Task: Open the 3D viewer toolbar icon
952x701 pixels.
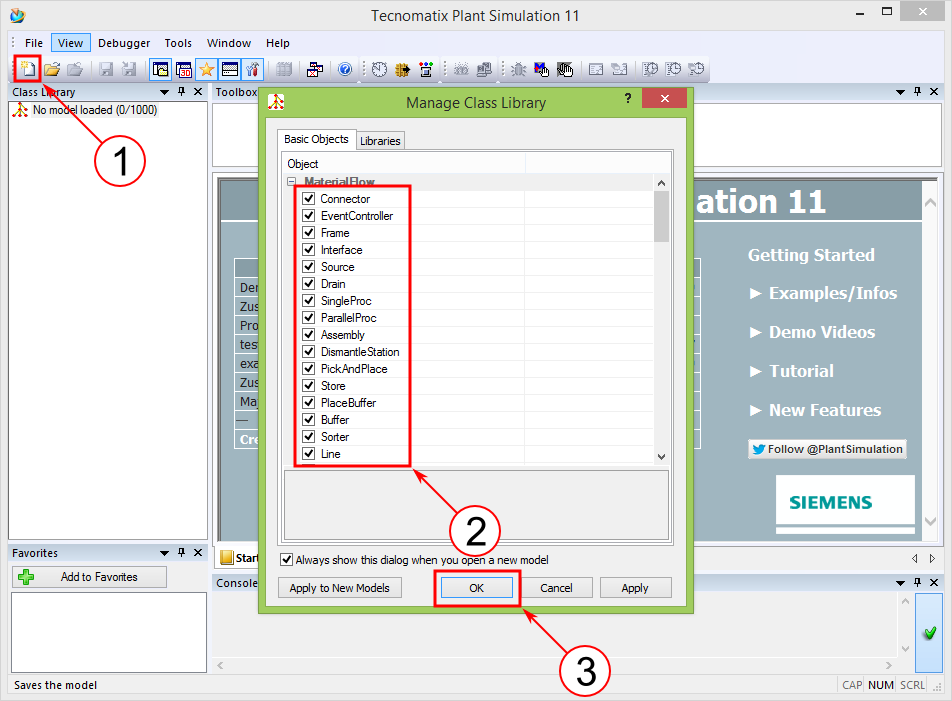Action: tap(184, 69)
